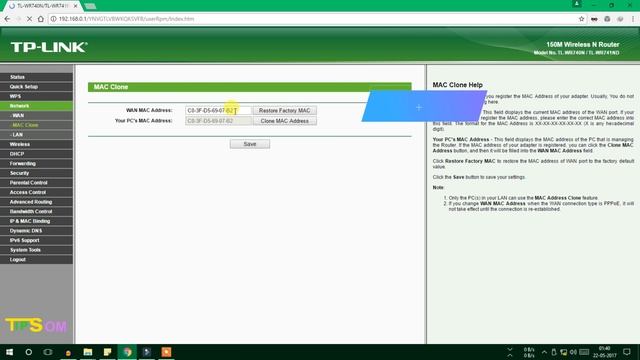Image resolution: width=640 pixels, height=360 pixels.
Task: Open the Chrome profile icon in title bar
Action: click(577, 4)
